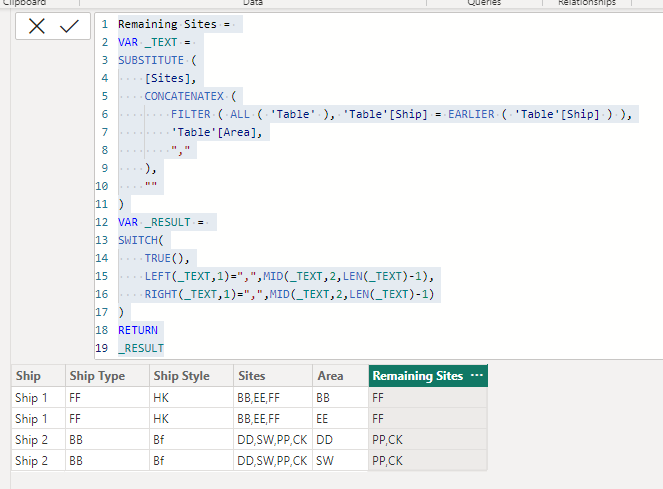Click the SUBSTITUTE function on line 3
663x489 pixels.
151,60
